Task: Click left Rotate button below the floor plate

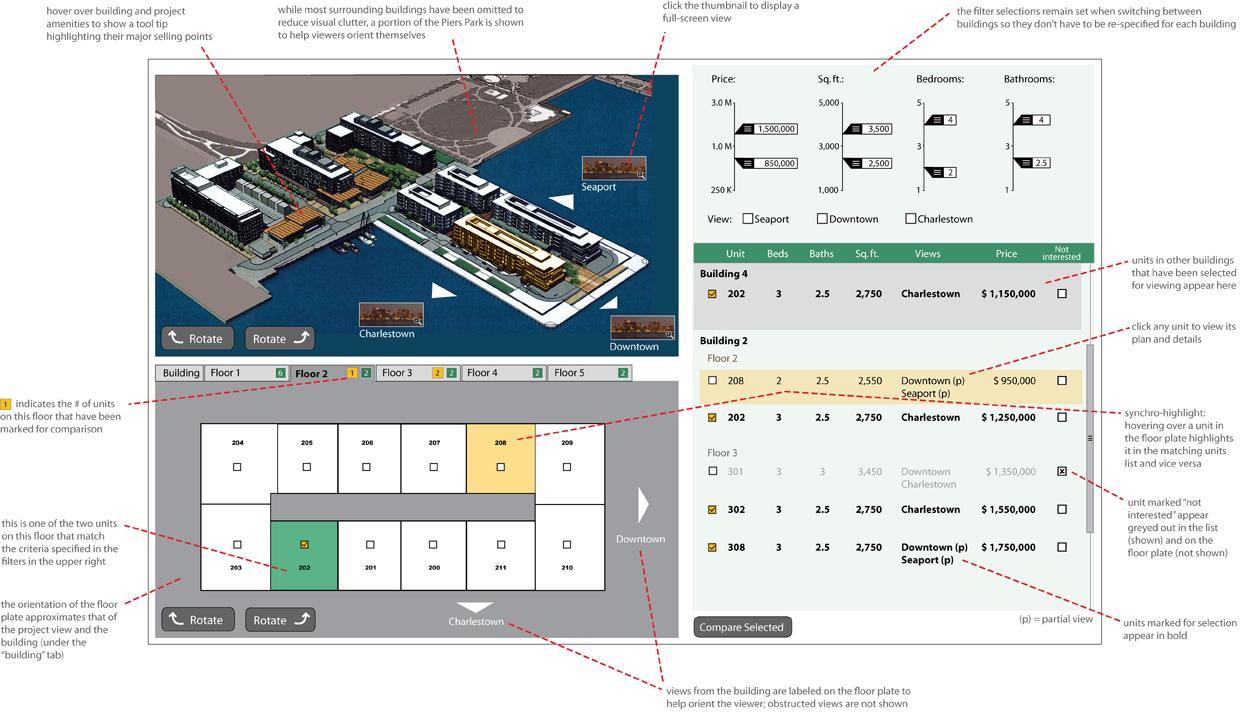Action: pyautogui.click(x=198, y=619)
